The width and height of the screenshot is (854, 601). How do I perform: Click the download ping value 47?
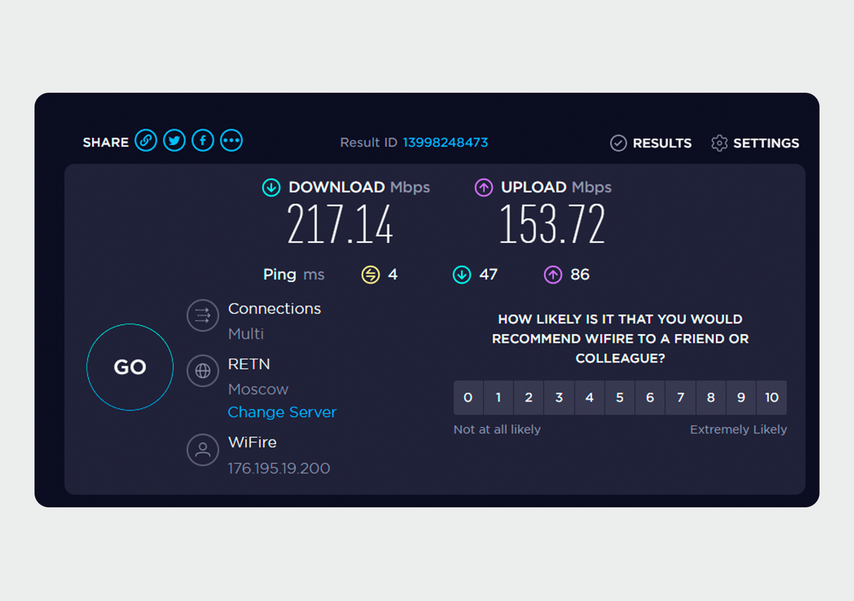point(488,275)
